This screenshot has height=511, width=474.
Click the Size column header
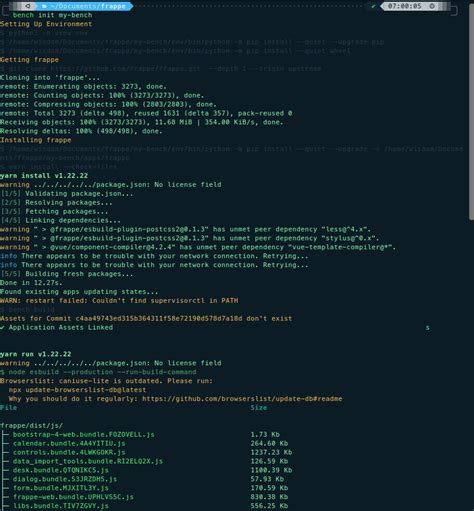(259, 407)
